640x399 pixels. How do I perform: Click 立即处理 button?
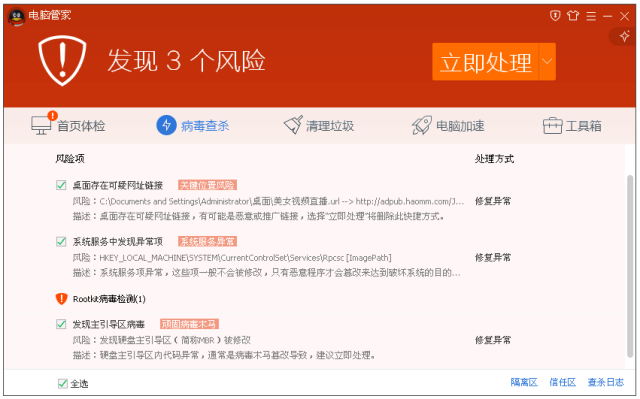point(486,62)
